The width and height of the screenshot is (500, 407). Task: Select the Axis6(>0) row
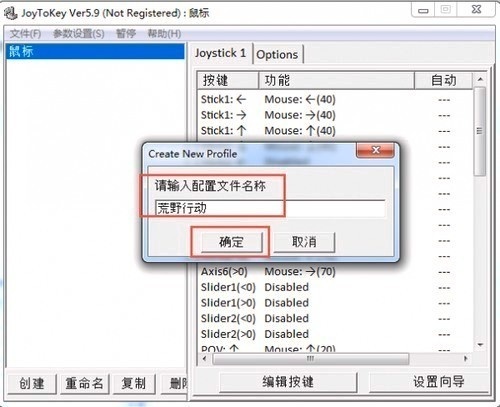(335, 272)
